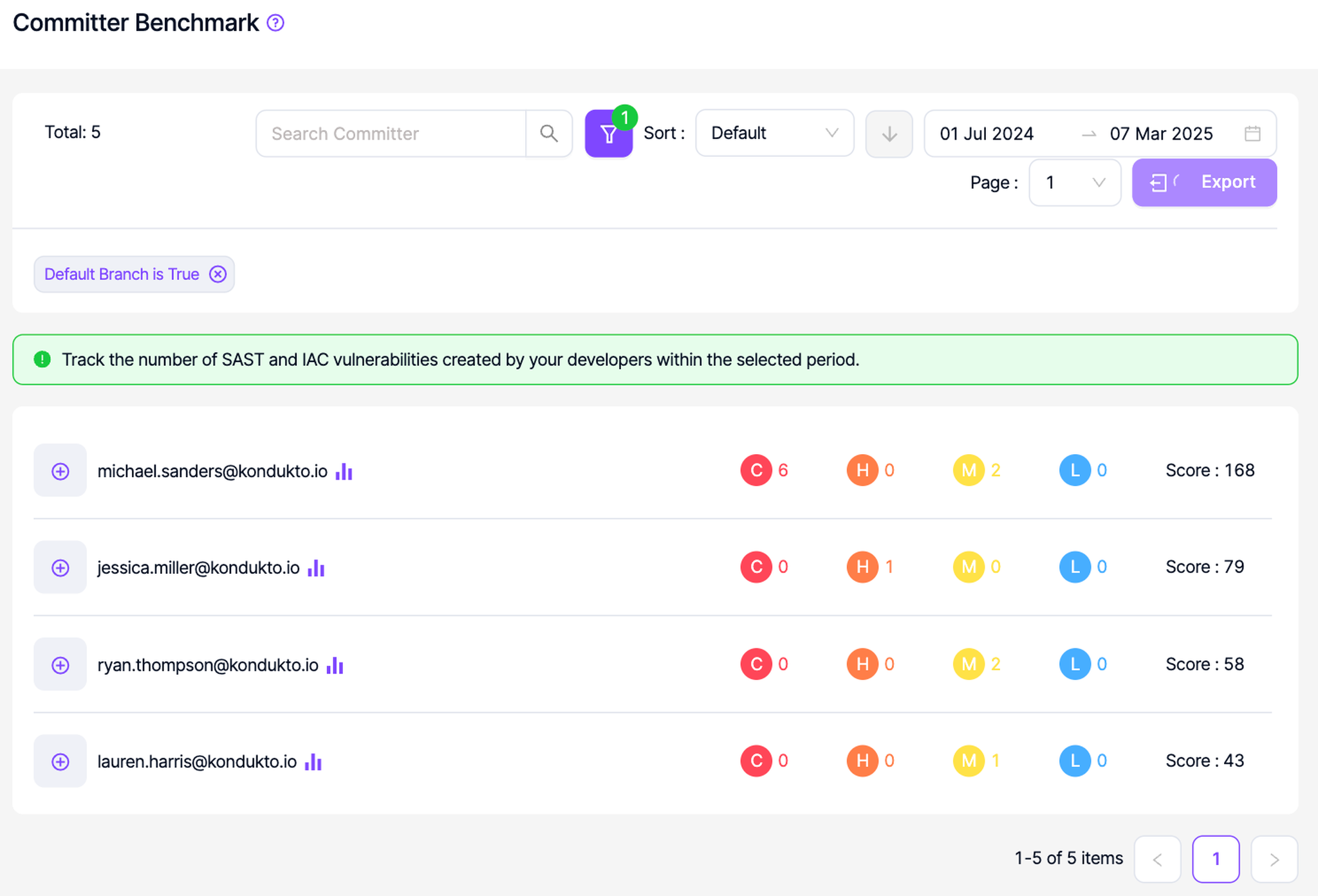View bar chart for ryan.thompson
1318x896 pixels.
tap(335, 665)
